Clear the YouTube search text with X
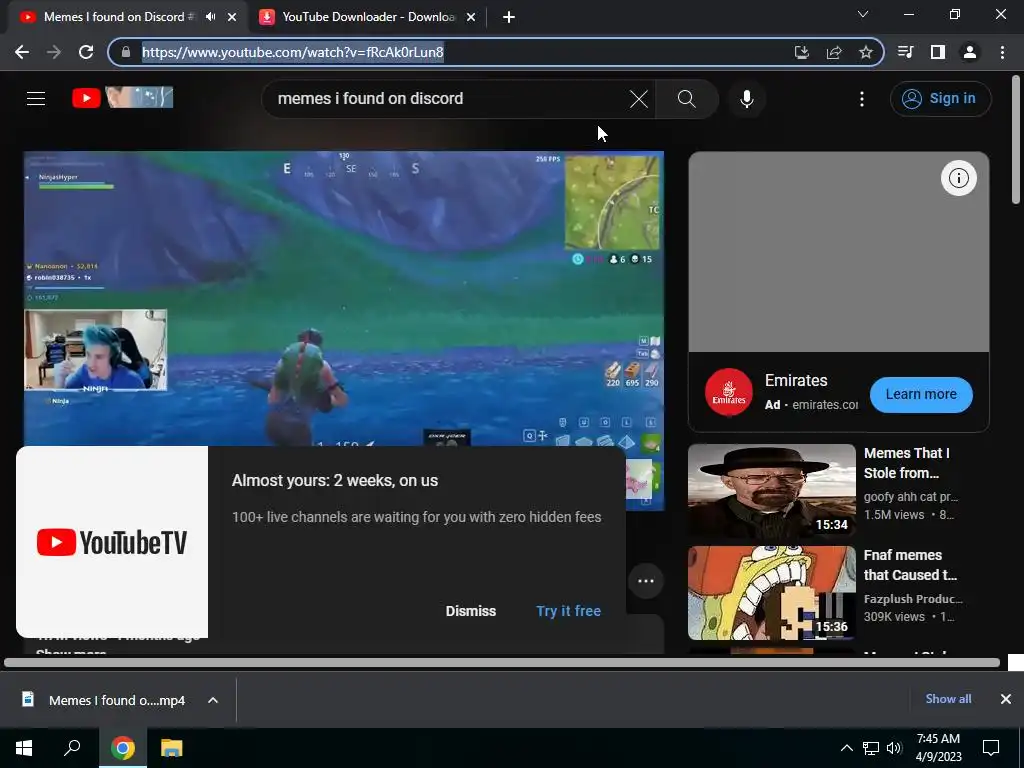 (639, 99)
